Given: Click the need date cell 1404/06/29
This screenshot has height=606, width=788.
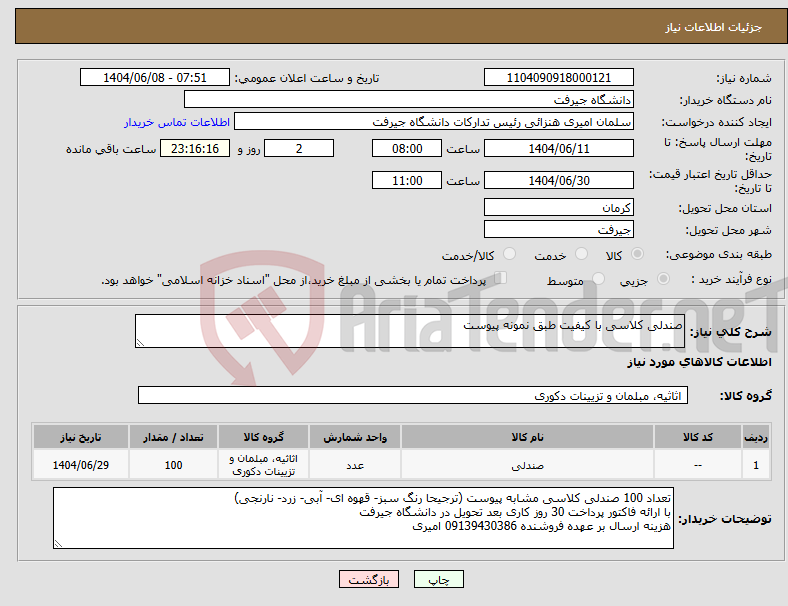Looking at the screenshot, I should 81,465.
